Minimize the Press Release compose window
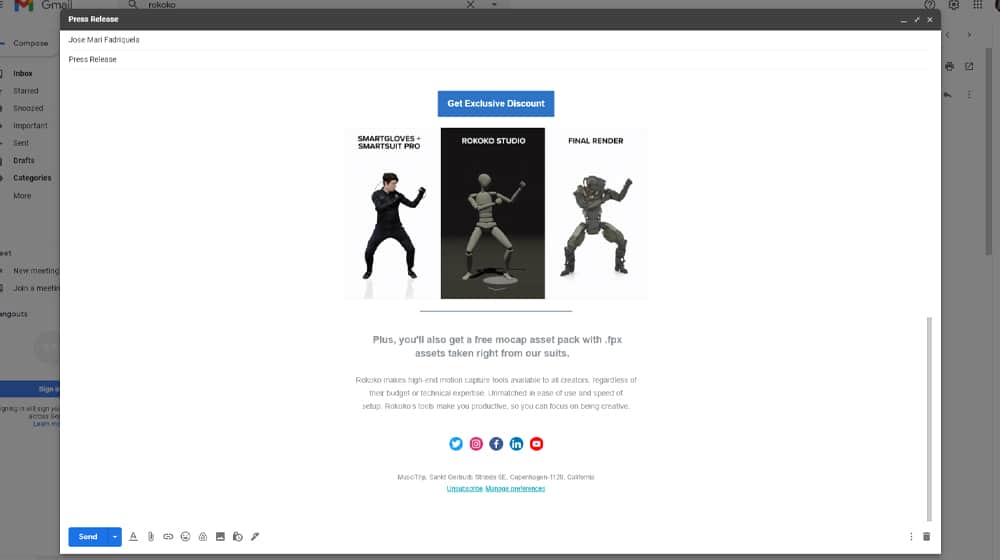The height and width of the screenshot is (560, 1000). 904,20
